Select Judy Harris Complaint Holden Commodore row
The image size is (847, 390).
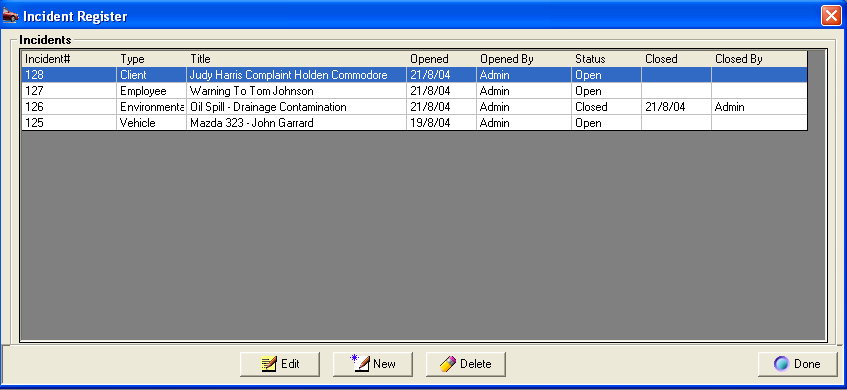(414, 75)
